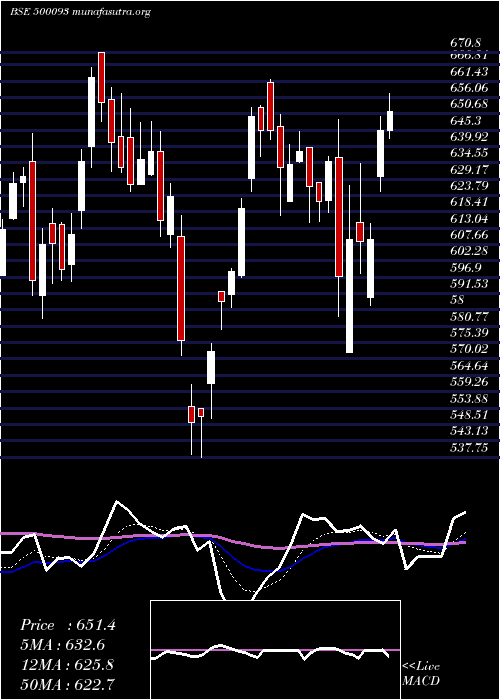Image resolution: width=500 pixels, height=700 pixels.
Task: Click the 670.8 price axis label
Action: click(466, 43)
